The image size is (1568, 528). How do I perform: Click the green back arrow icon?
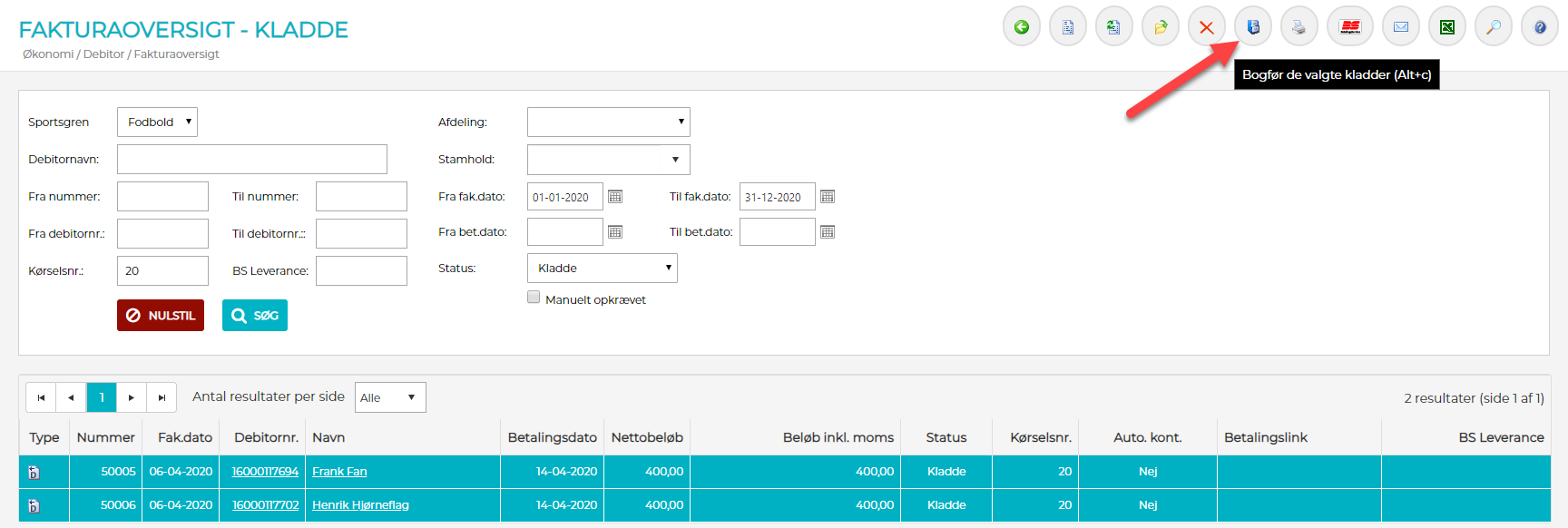click(x=1021, y=27)
